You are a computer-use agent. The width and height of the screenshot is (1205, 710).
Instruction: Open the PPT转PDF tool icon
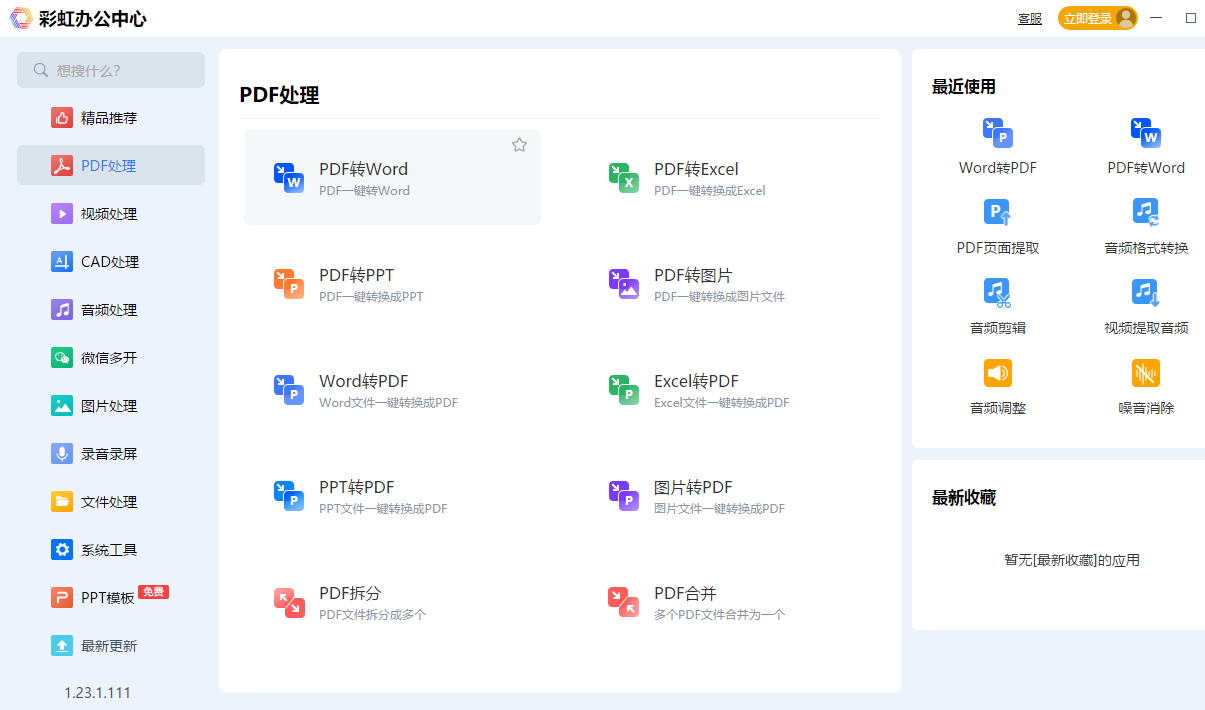point(289,496)
